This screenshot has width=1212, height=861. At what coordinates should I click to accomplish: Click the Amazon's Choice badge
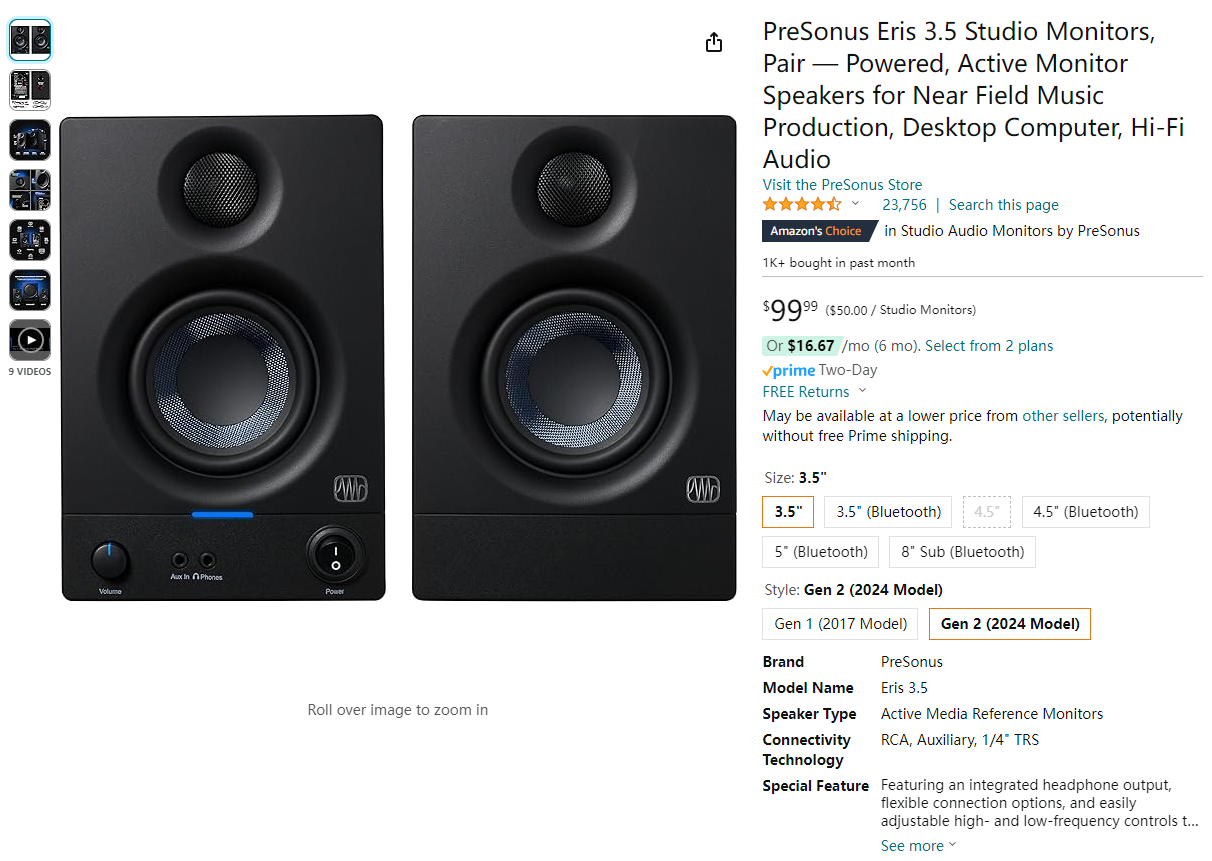coord(815,231)
